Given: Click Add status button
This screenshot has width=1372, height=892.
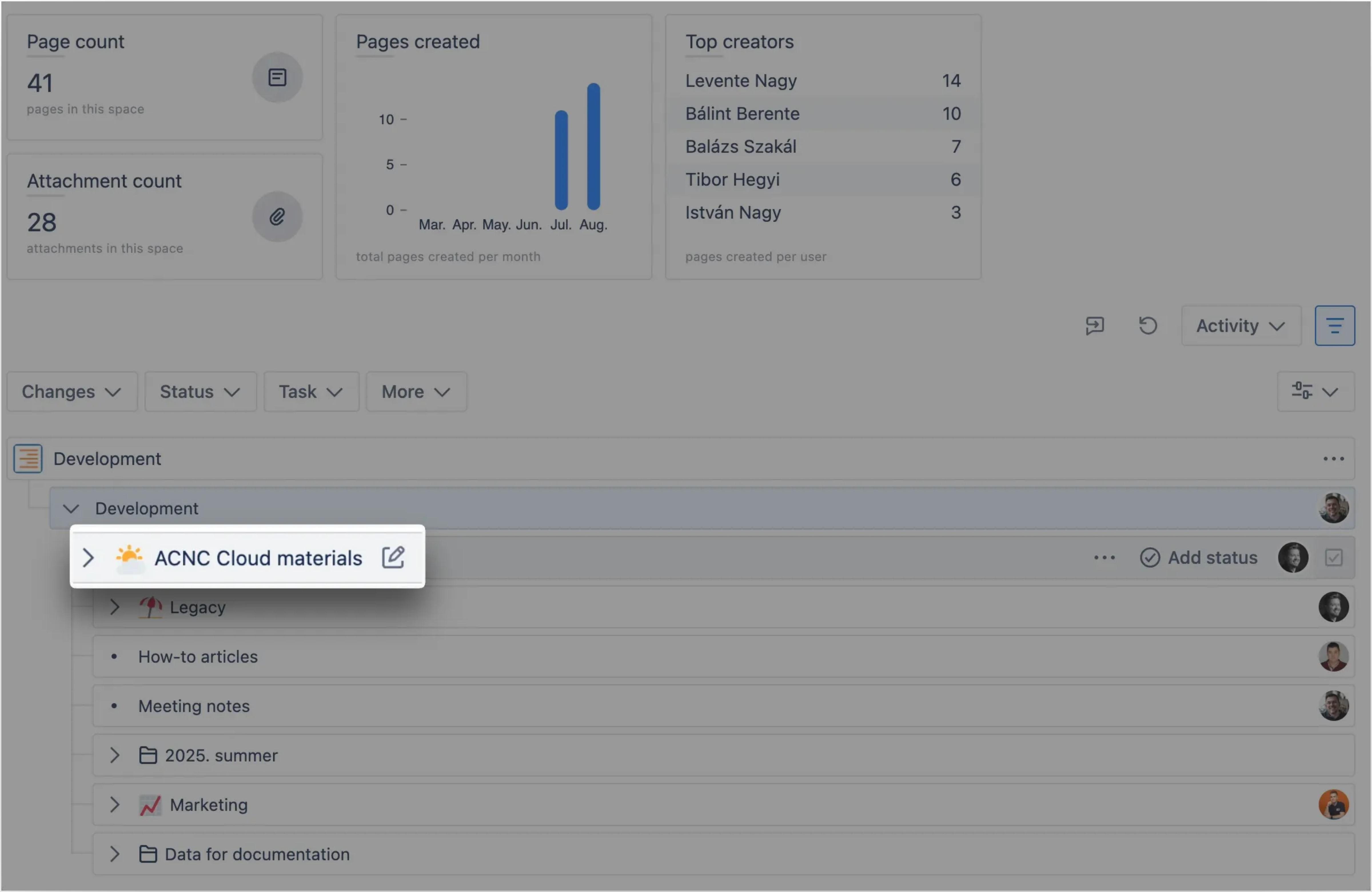Looking at the screenshot, I should [x=1199, y=557].
